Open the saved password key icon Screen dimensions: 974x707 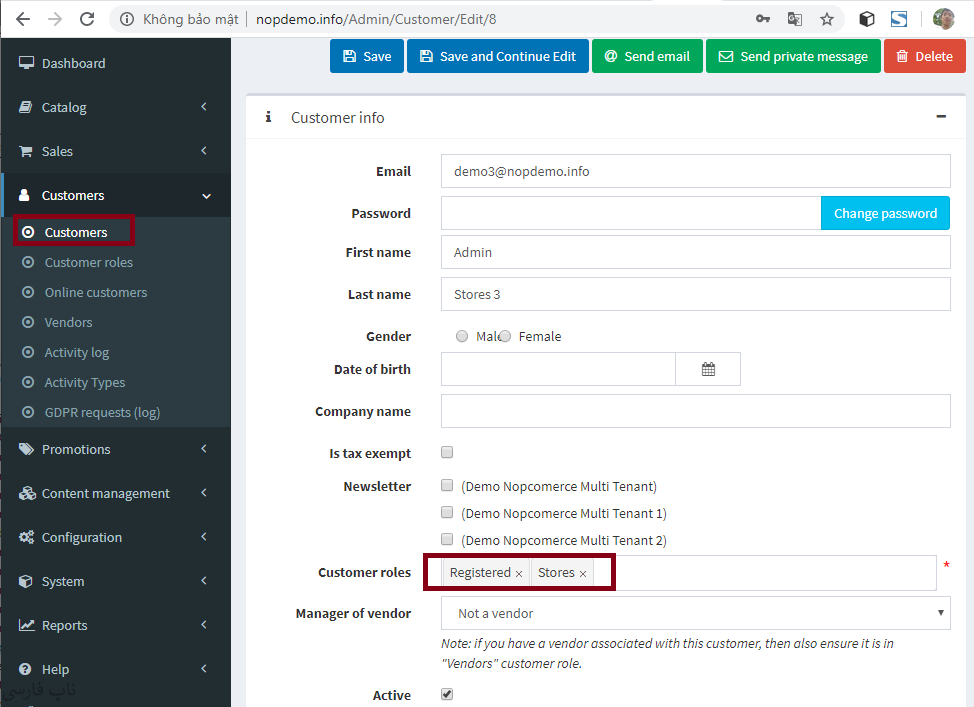click(763, 19)
